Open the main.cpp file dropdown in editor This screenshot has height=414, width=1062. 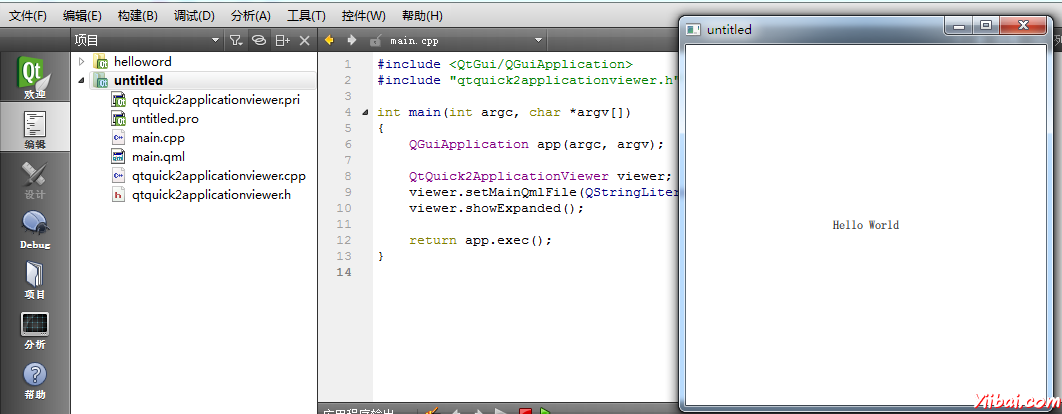tap(539, 40)
